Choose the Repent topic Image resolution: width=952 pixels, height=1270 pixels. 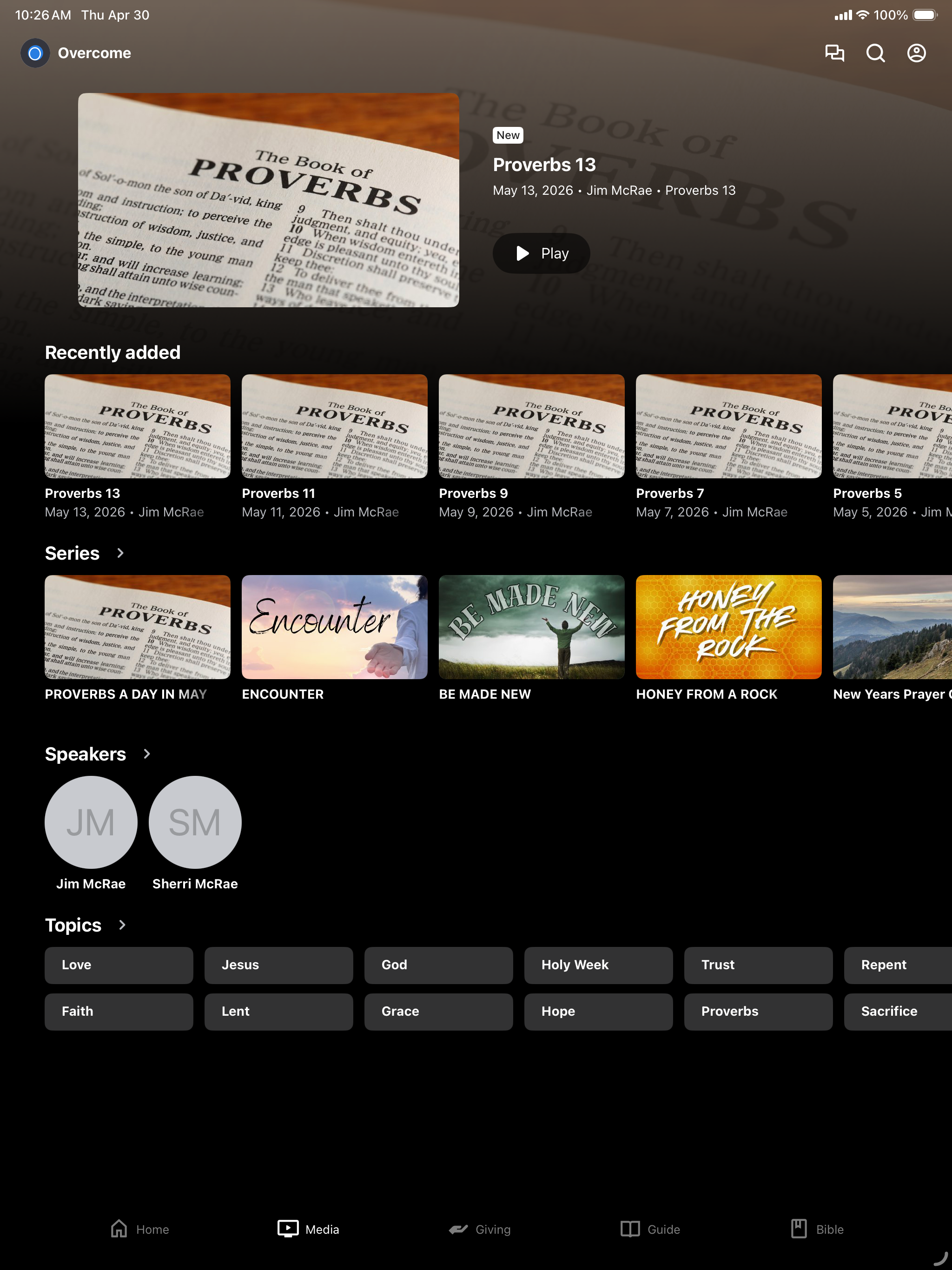click(898, 965)
